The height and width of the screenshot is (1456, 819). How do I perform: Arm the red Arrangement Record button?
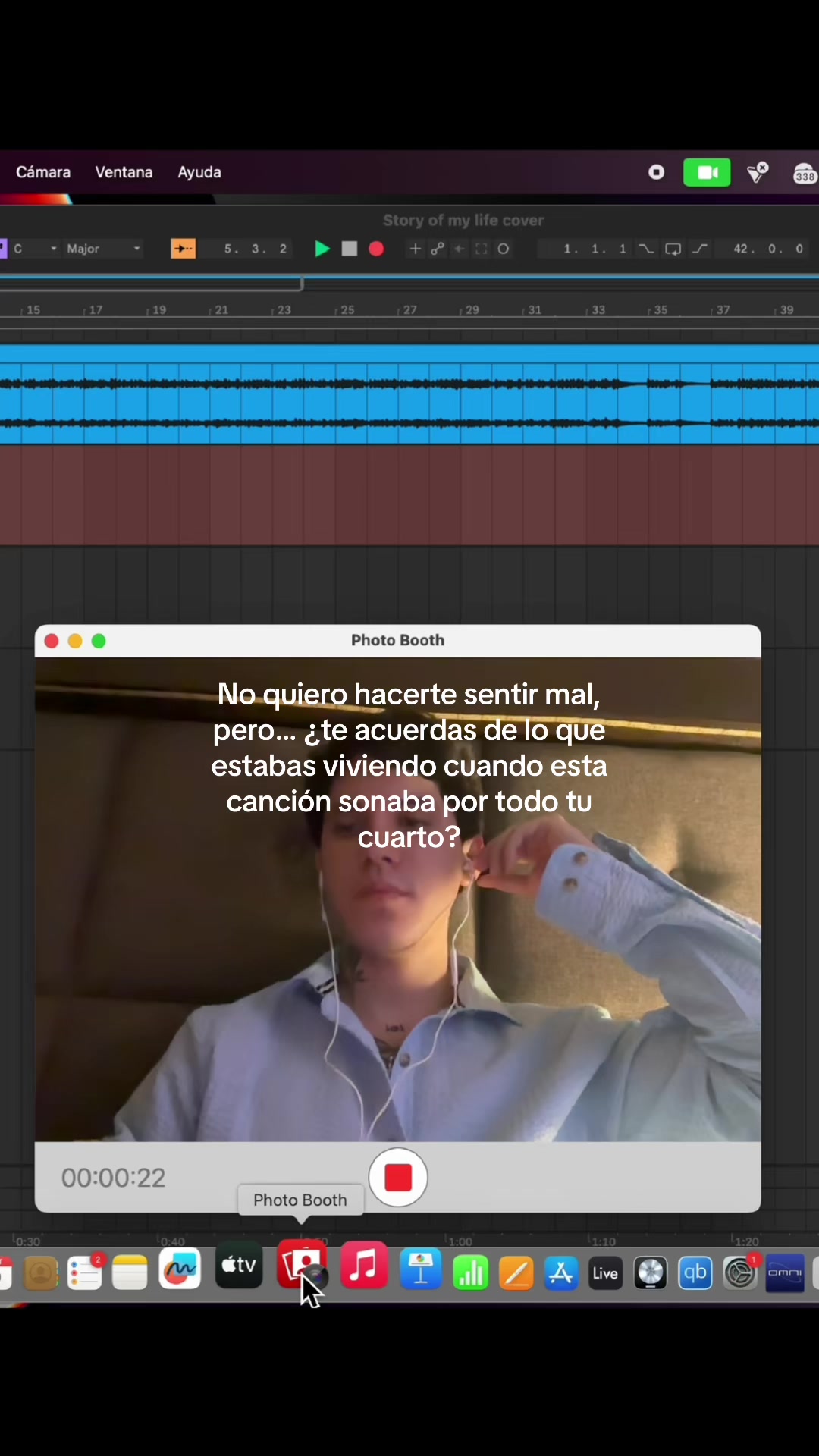click(376, 249)
